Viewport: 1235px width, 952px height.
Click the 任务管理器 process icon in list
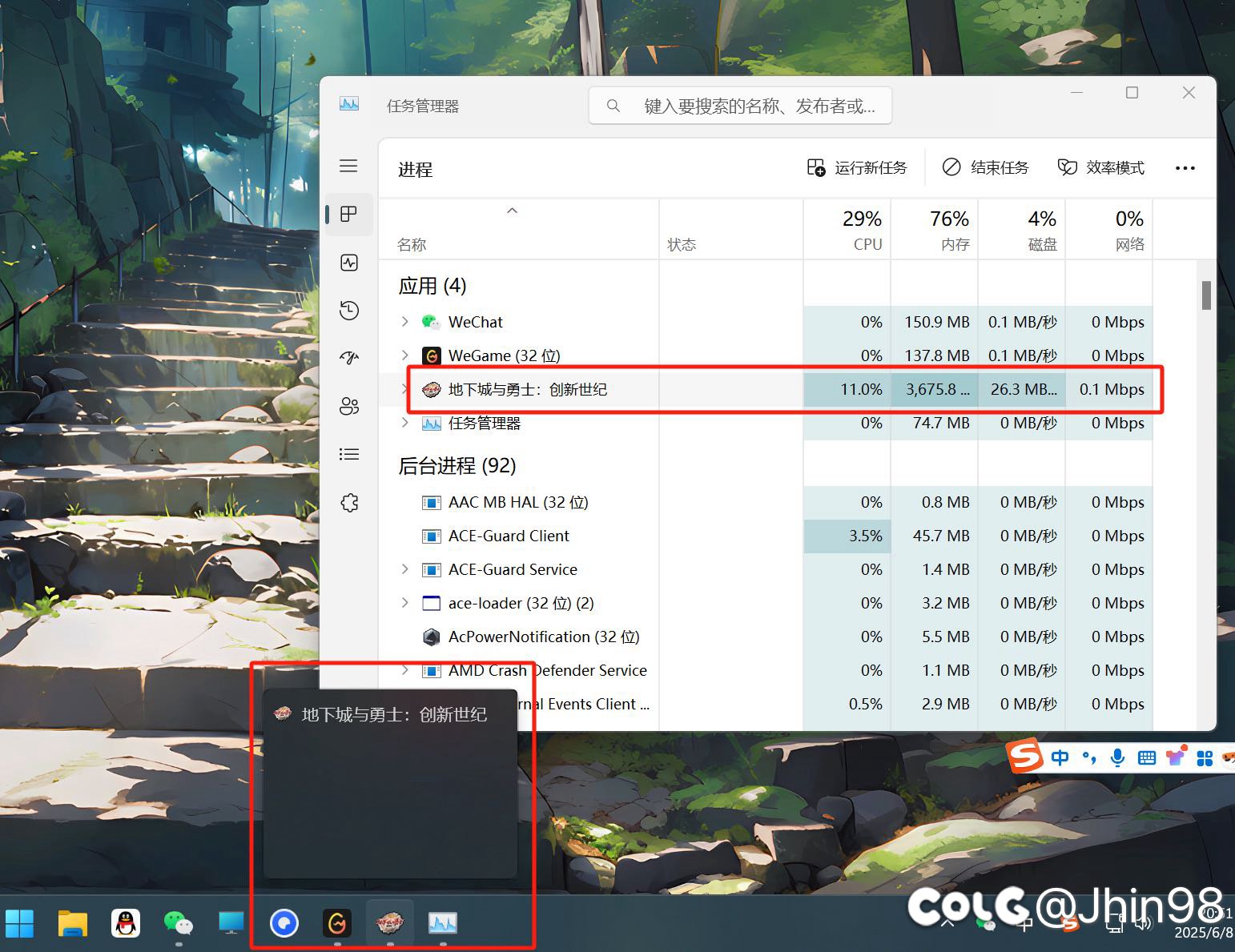[432, 423]
